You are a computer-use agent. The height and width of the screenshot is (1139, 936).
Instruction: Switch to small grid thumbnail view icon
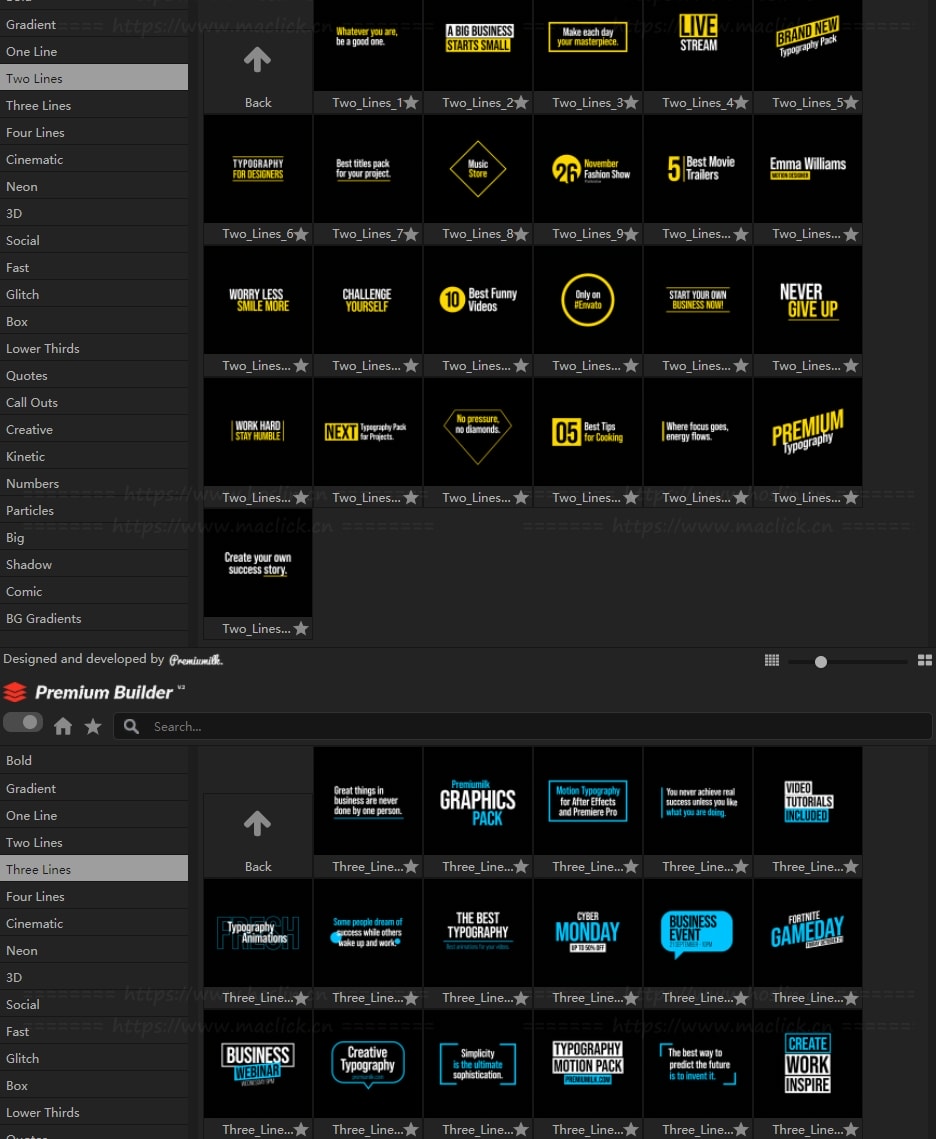[x=772, y=660]
